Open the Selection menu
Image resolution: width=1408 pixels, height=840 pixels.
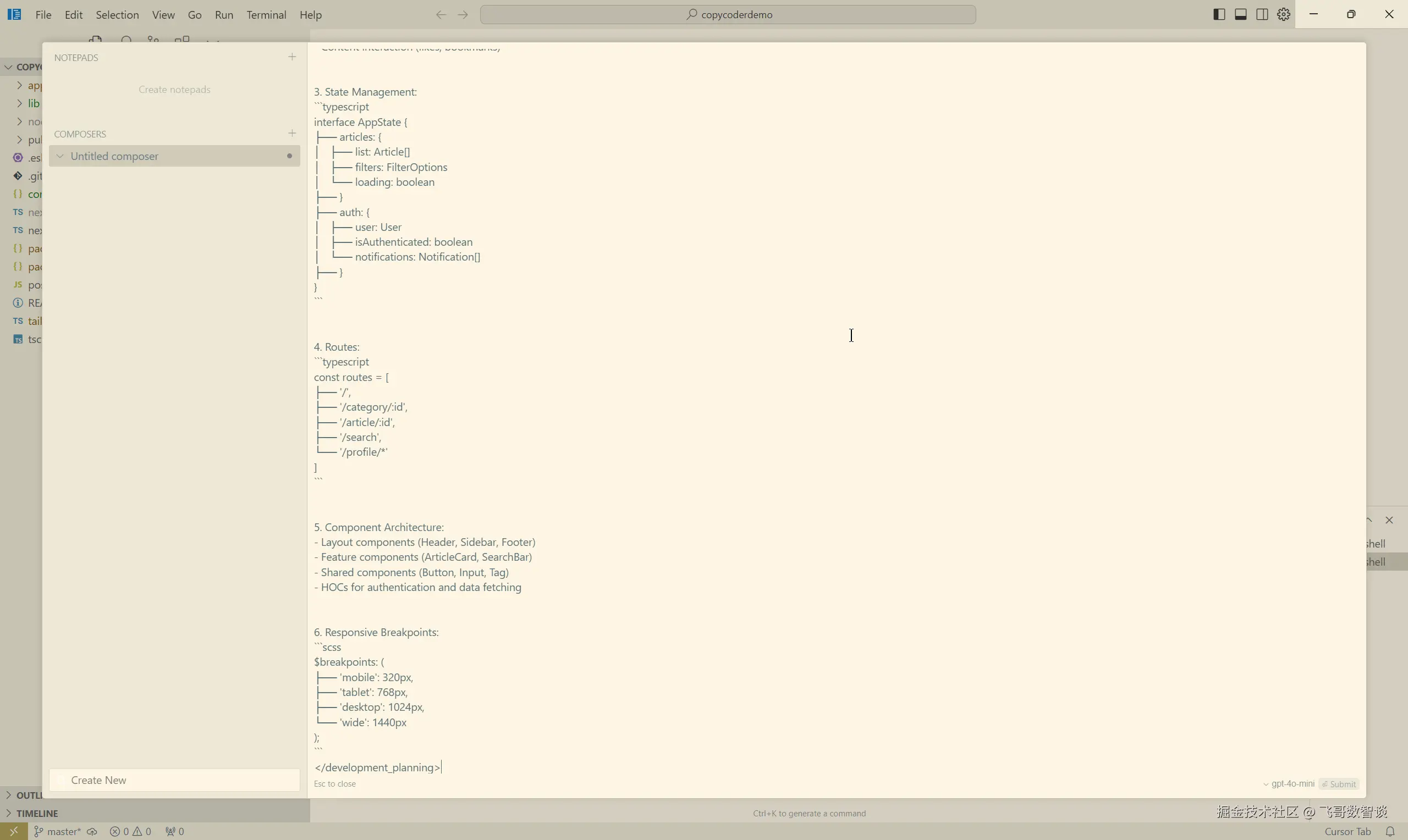tap(117, 15)
